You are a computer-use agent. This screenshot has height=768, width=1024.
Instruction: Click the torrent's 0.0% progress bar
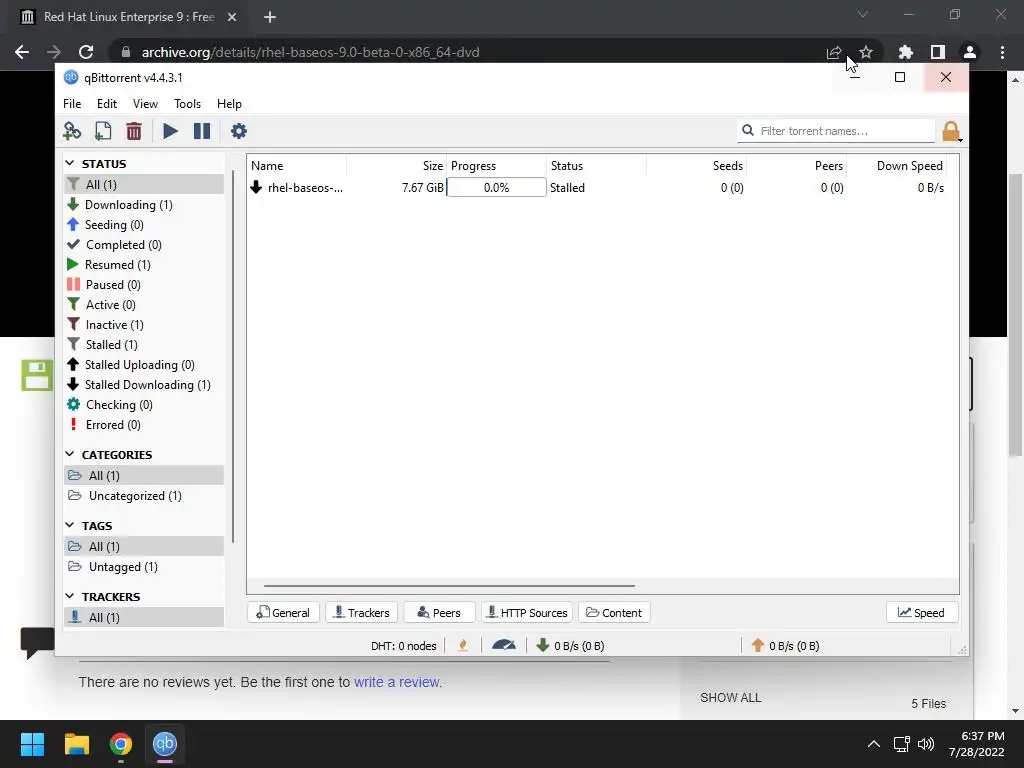(x=496, y=187)
